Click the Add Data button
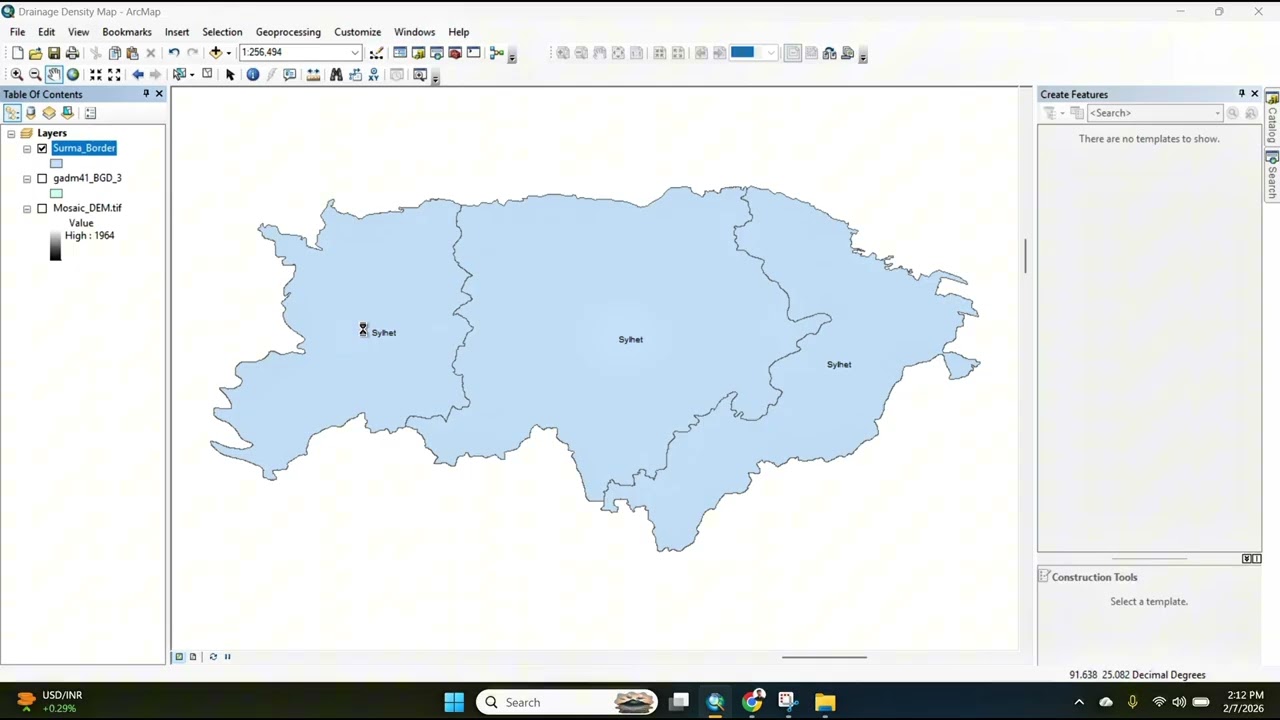The image size is (1280, 720). click(x=215, y=52)
